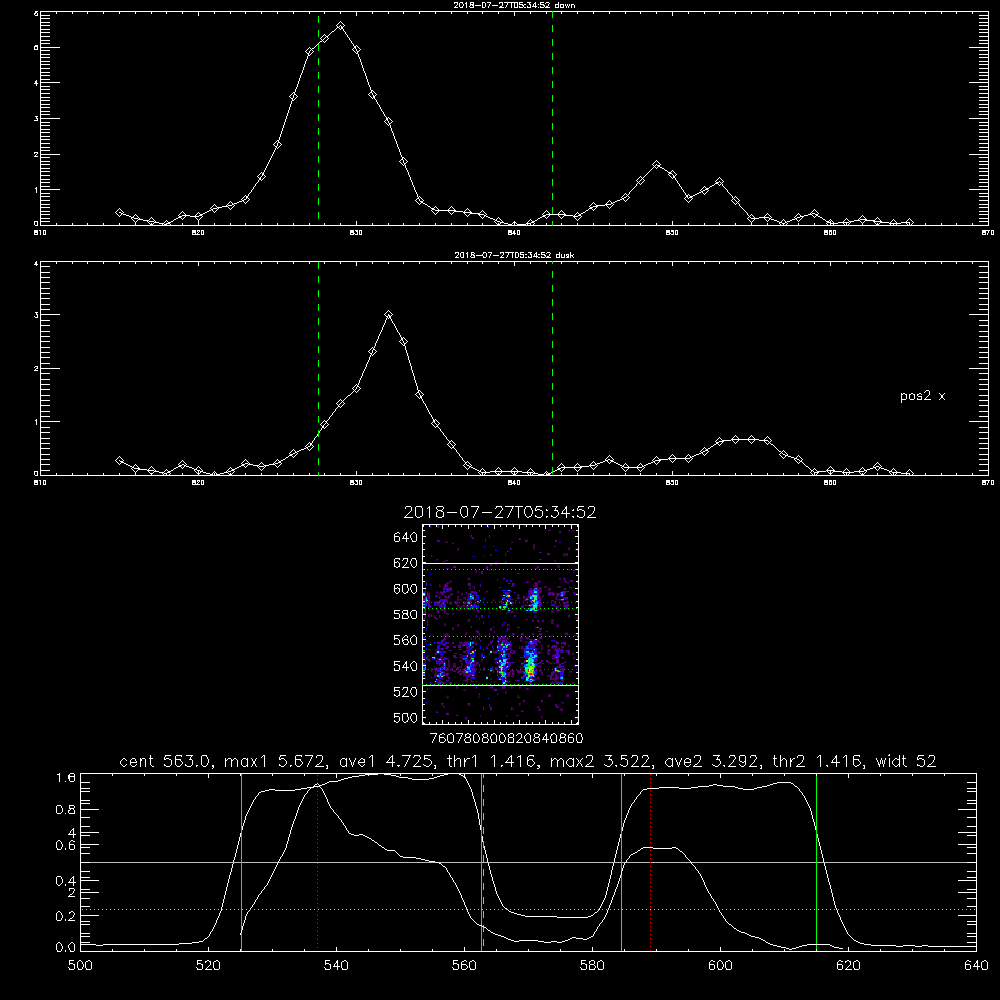
Task: Click the solid green line near 585 in bottom plot
Action: pyautogui.click(x=621, y=862)
